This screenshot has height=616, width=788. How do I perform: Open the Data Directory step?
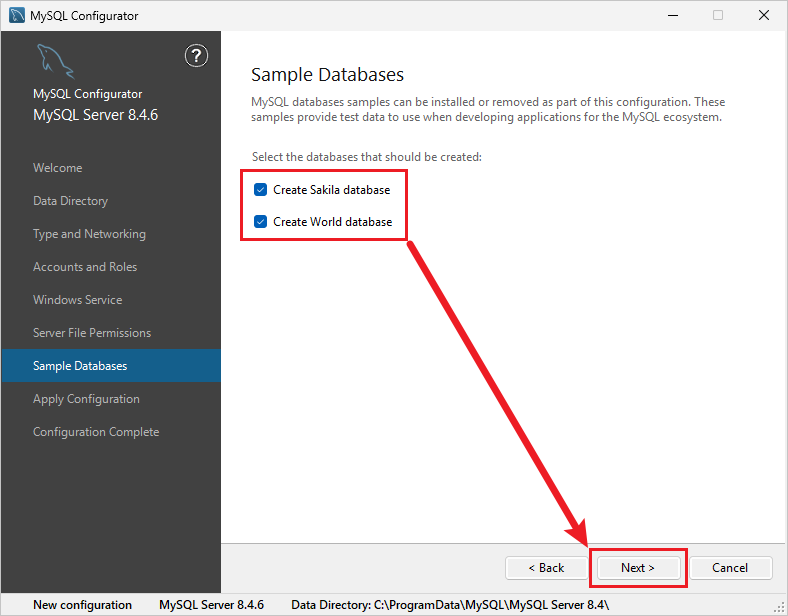[70, 201]
